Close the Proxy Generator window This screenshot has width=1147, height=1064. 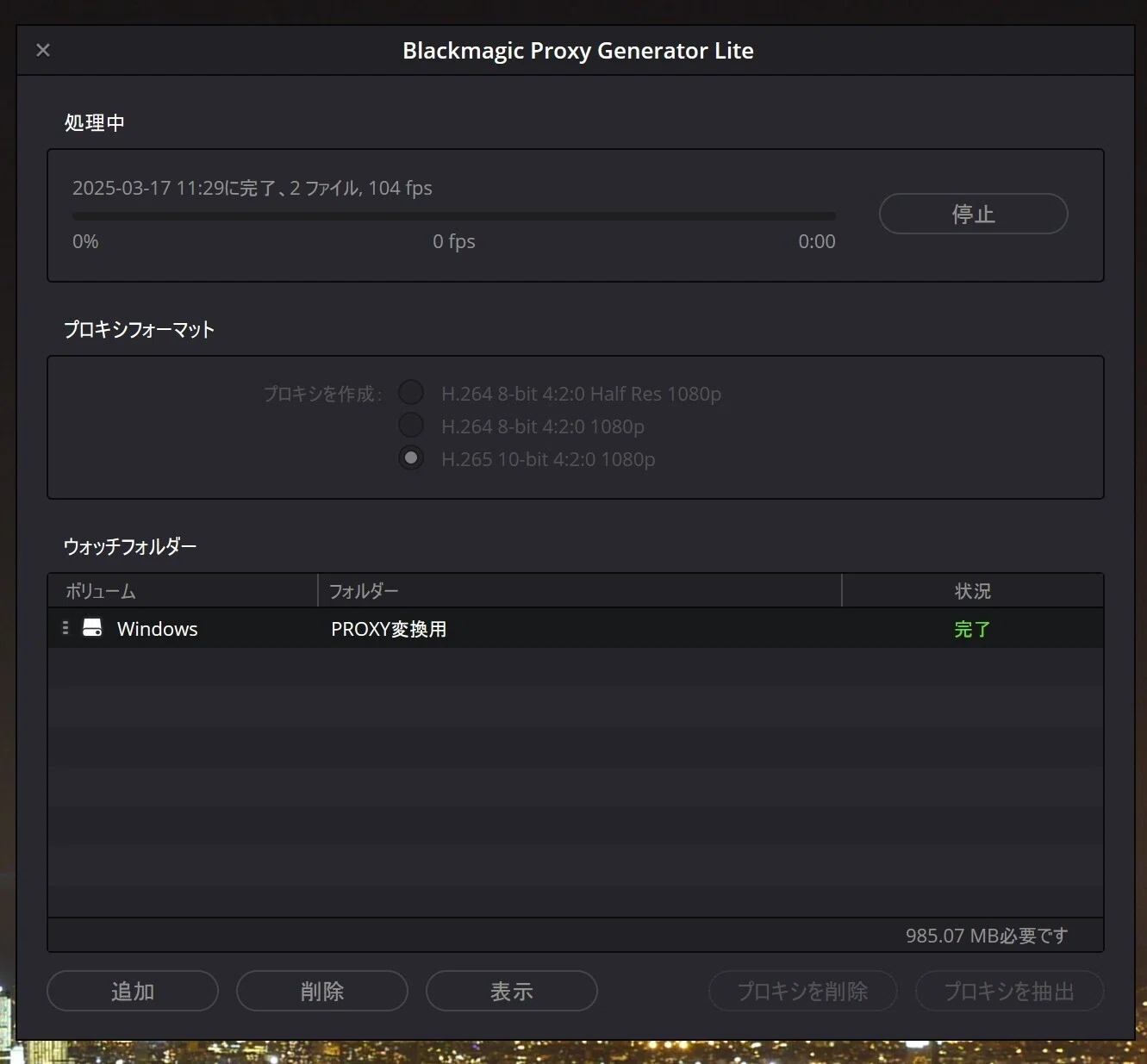(x=43, y=50)
